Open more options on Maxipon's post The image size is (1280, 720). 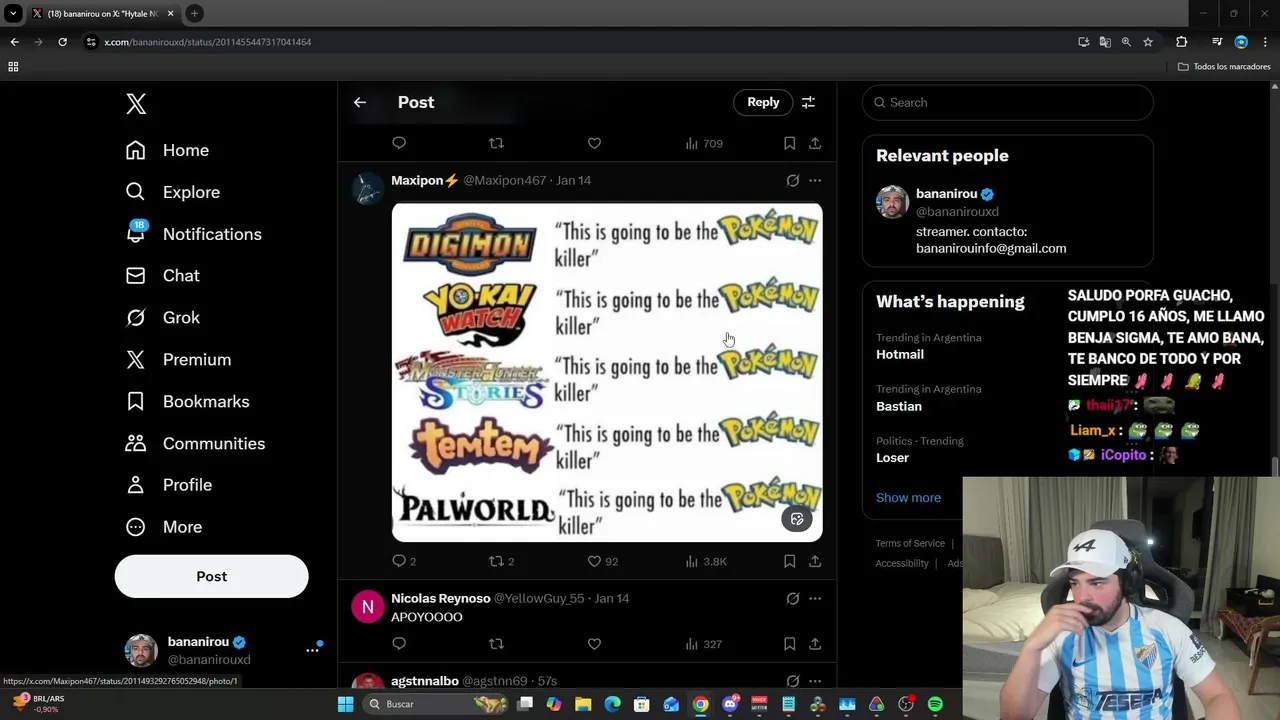tap(815, 180)
